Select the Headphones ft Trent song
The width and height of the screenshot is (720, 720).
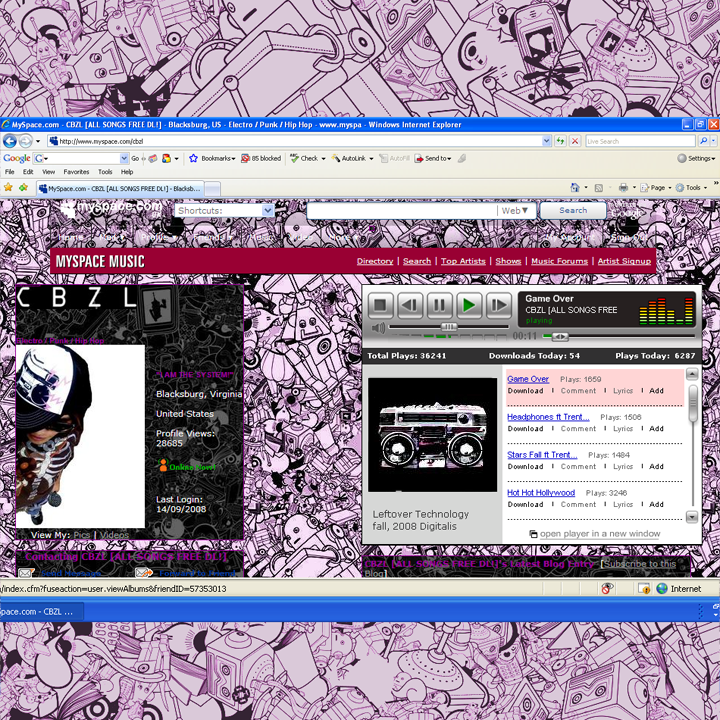tap(548, 417)
